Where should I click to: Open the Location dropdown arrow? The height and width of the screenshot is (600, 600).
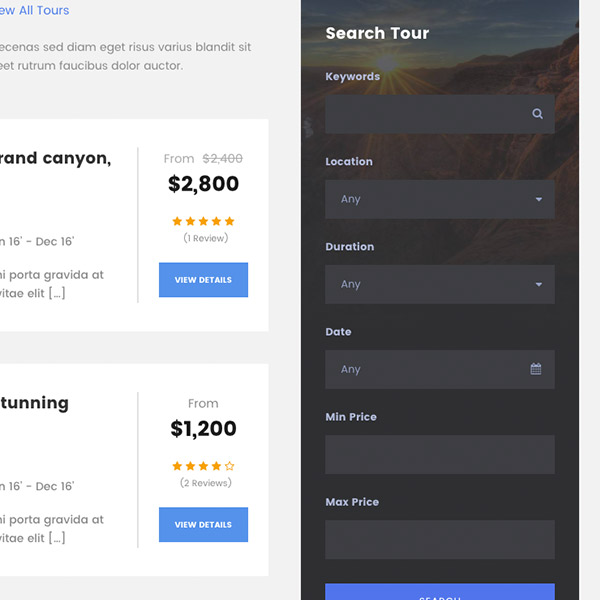click(x=538, y=199)
